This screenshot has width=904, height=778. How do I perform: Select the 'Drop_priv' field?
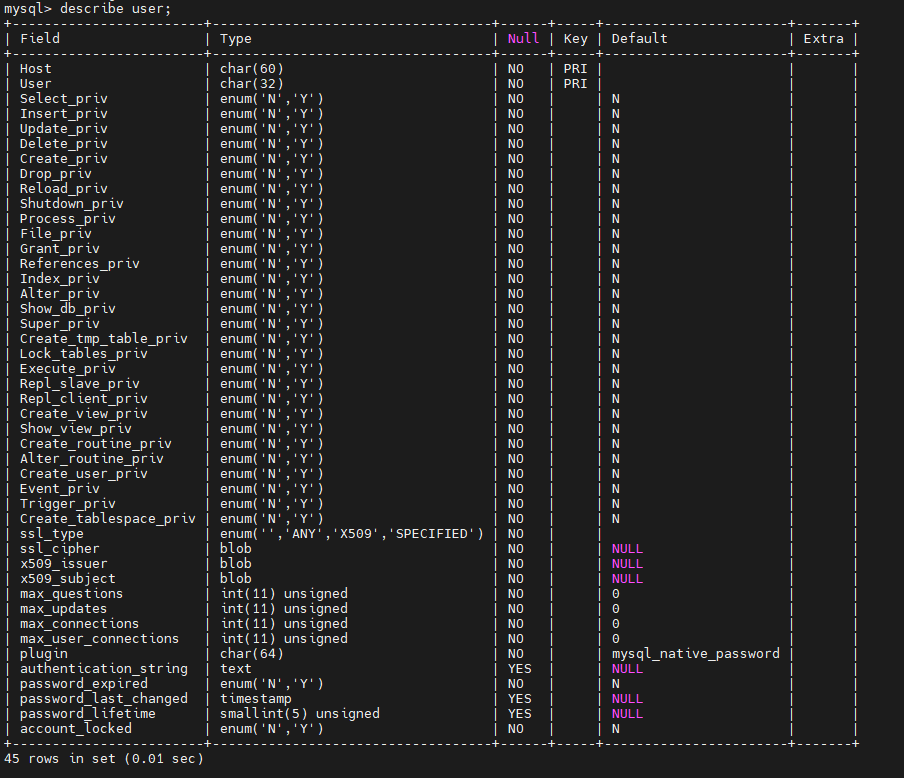coord(55,174)
